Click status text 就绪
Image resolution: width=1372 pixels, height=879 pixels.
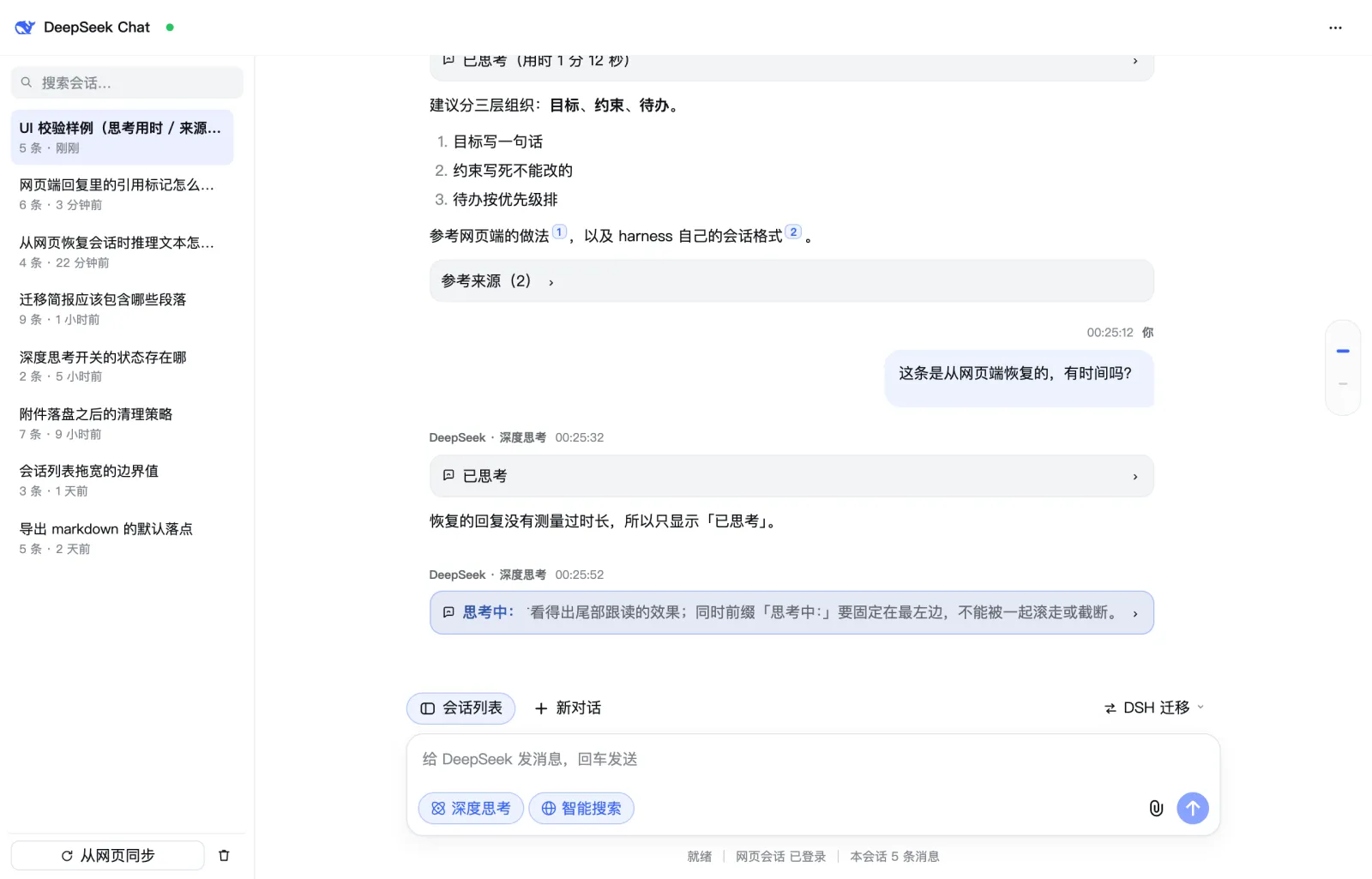click(x=700, y=856)
